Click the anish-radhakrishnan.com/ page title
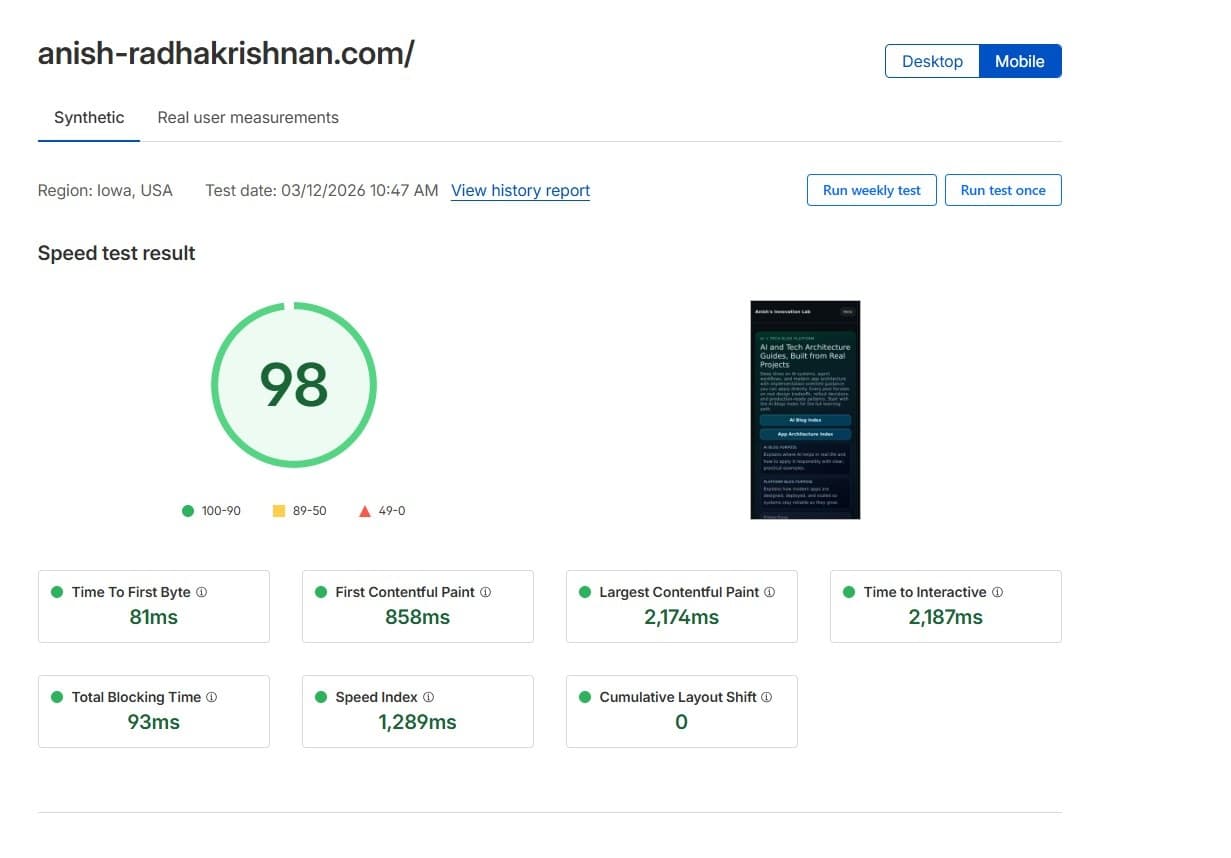This screenshot has height=858, width=1231. pos(226,54)
